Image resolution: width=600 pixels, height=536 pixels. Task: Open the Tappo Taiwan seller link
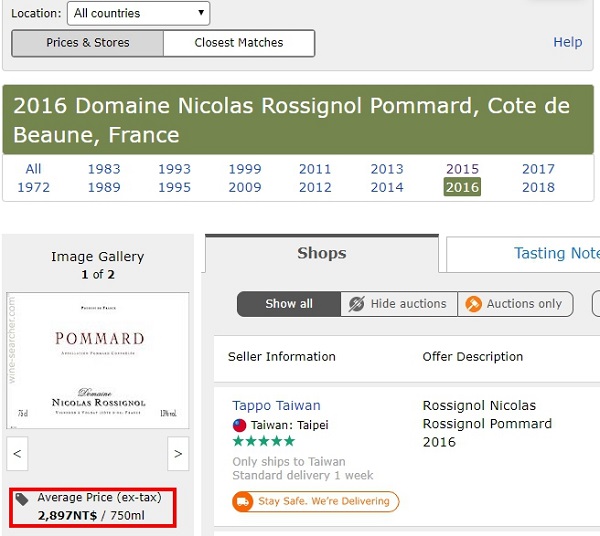(x=276, y=406)
